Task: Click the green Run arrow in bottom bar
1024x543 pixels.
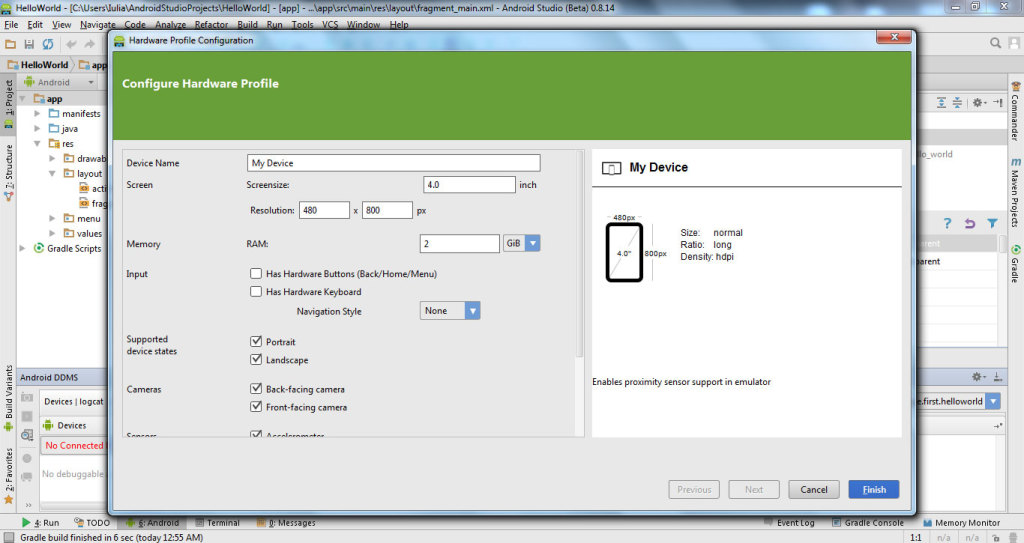Action: coord(26,522)
